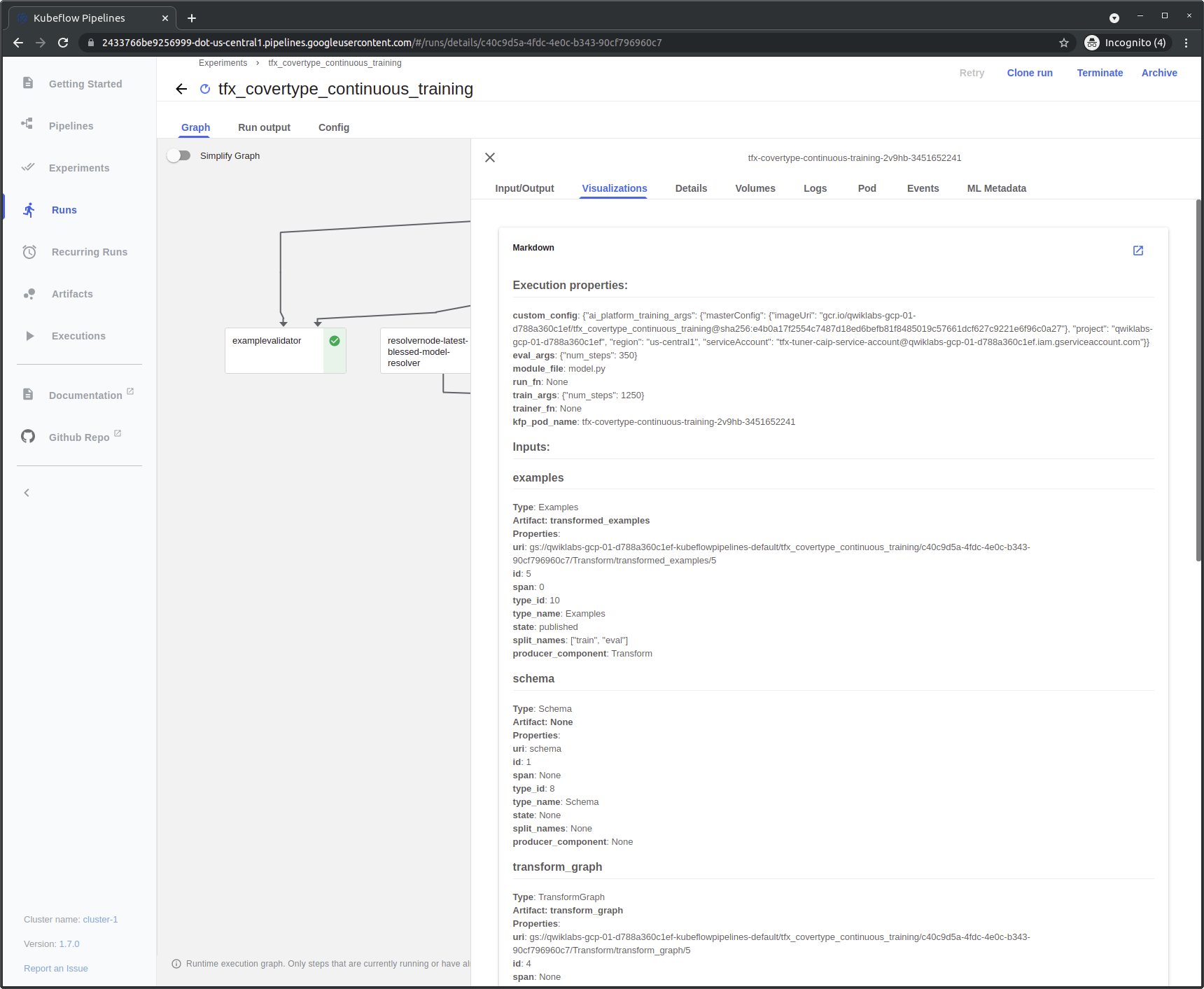Click the Pipelines tree icon in sidebar

click(28, 125)
